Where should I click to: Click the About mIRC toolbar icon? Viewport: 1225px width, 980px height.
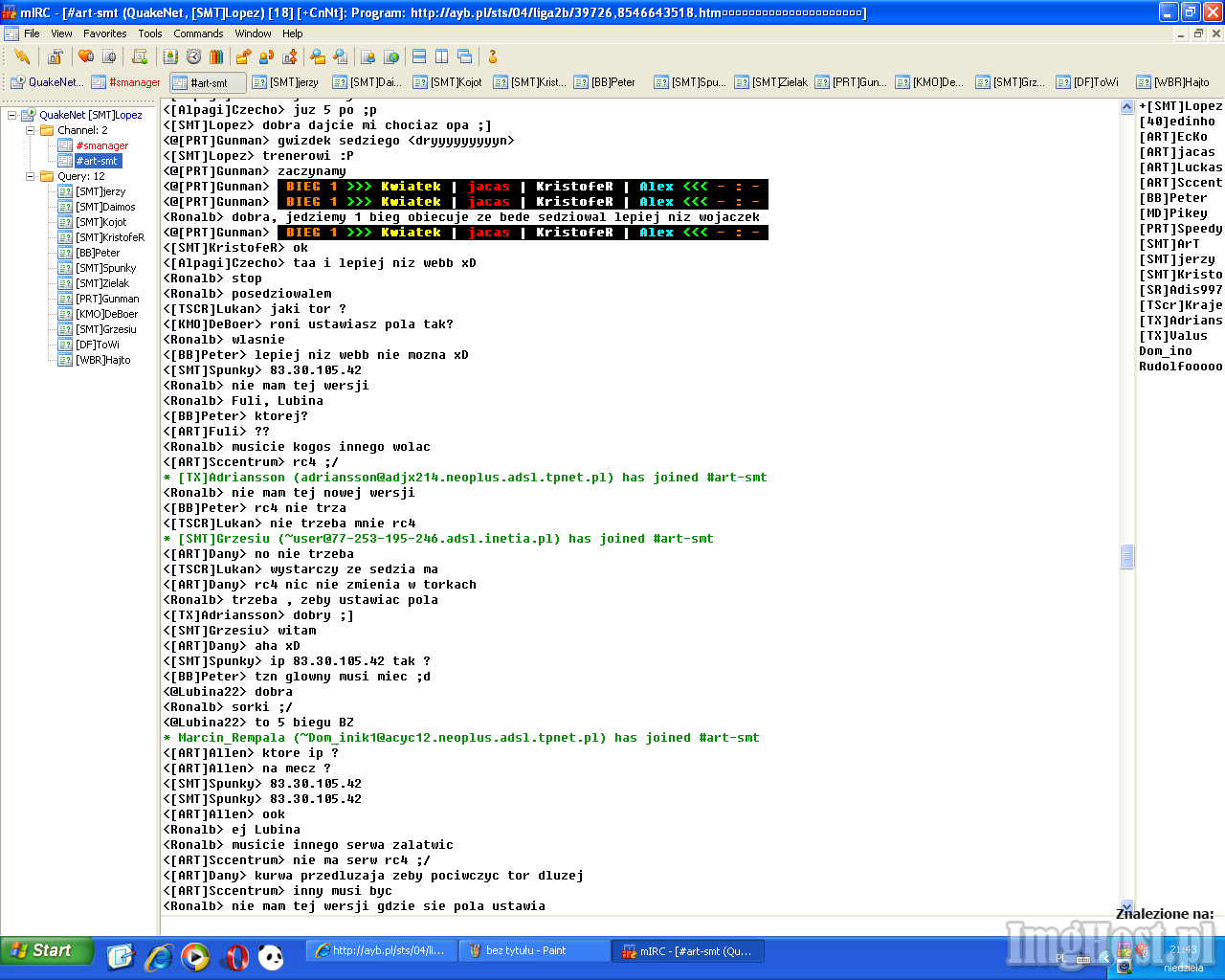pyautogui.click(x=493, y=56)
